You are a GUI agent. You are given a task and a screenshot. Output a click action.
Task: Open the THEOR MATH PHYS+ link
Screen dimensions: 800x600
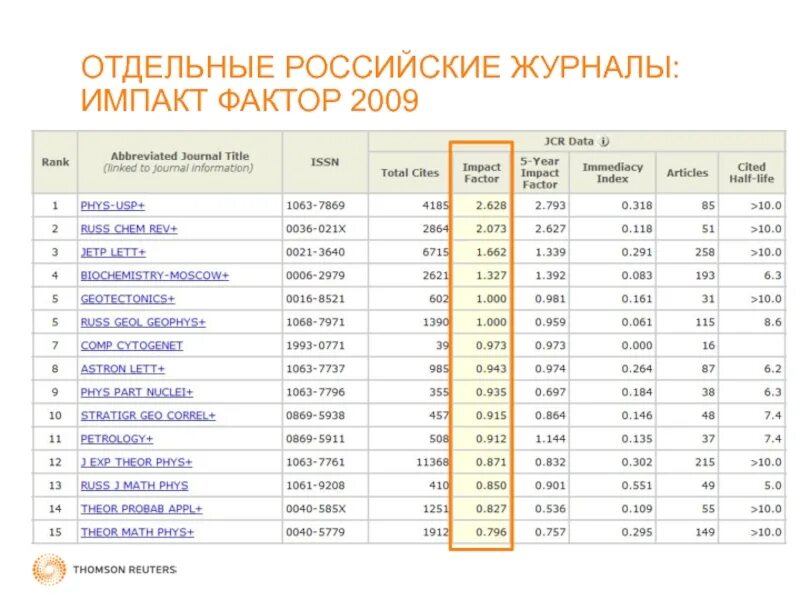[137, 532]
